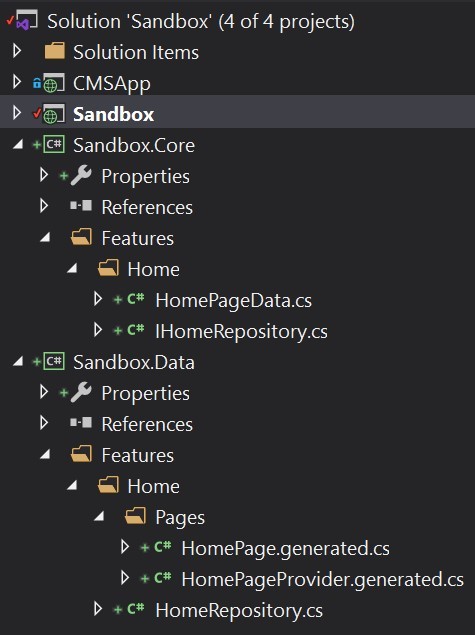Select Home label under Sandbox.Data

153,486
